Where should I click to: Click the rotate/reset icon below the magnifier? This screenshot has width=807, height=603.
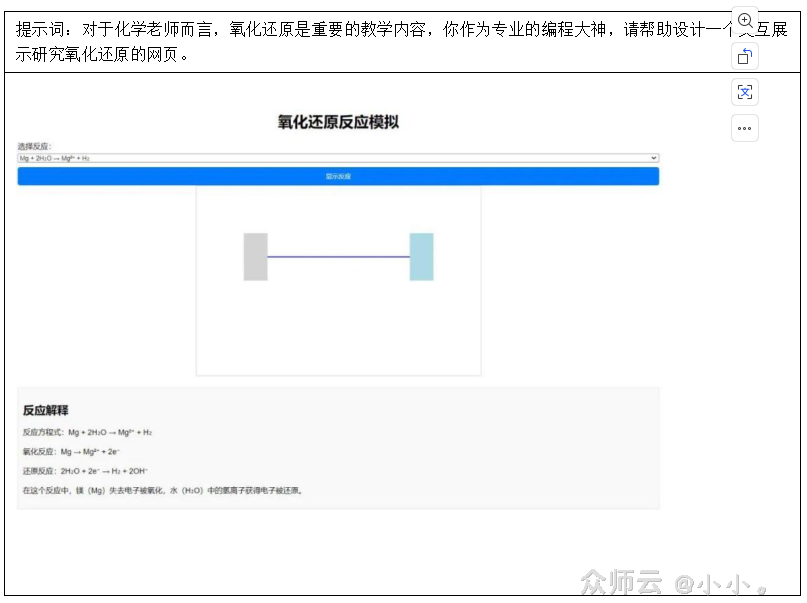point(745,56)
